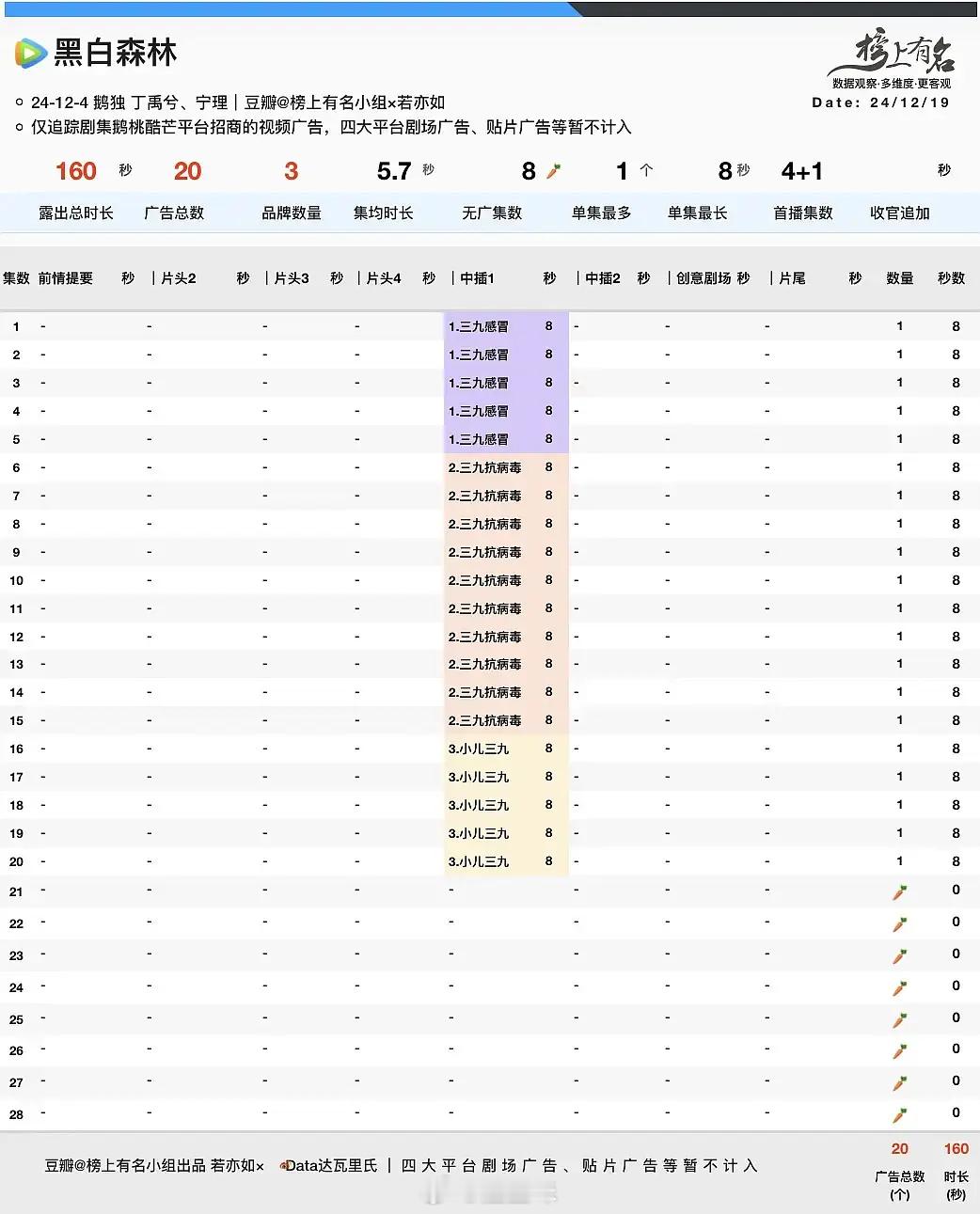Click the carrot icon in episode 25 row
980x1214 pixels.
click(899, 1020)
